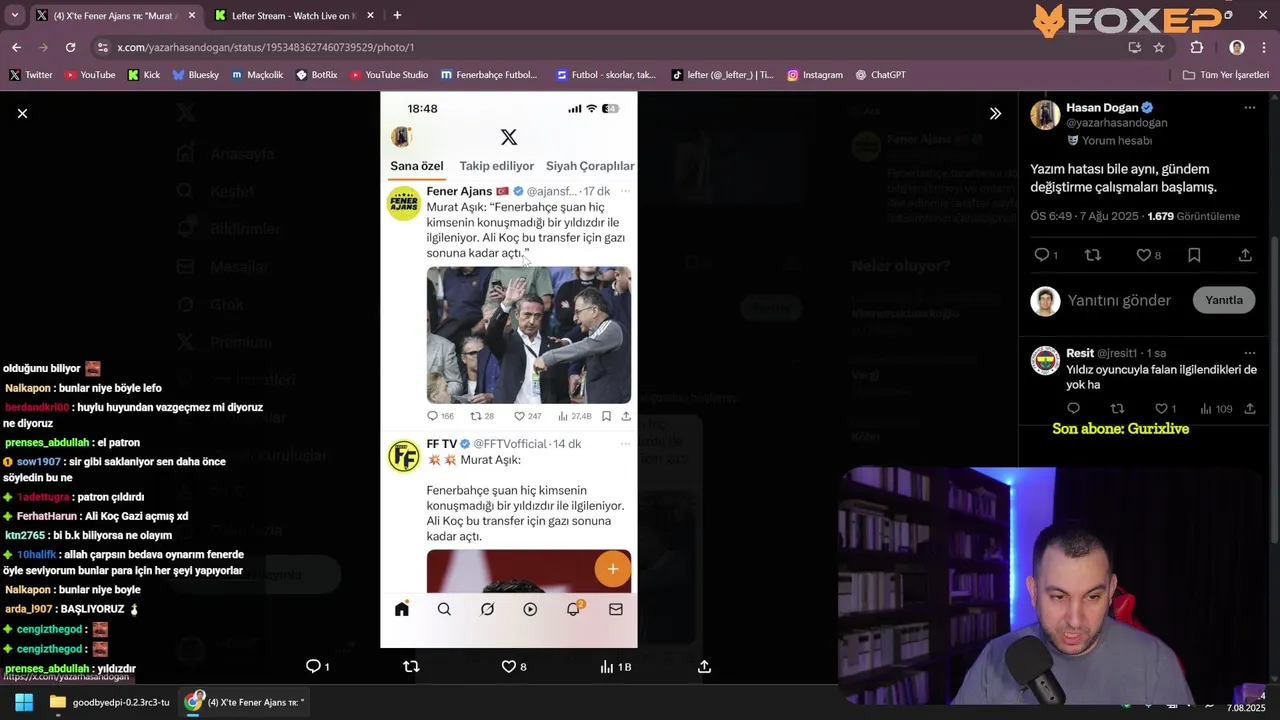Reply to Hasan Dogan's post via comment icon

(x=1042, y=255)
